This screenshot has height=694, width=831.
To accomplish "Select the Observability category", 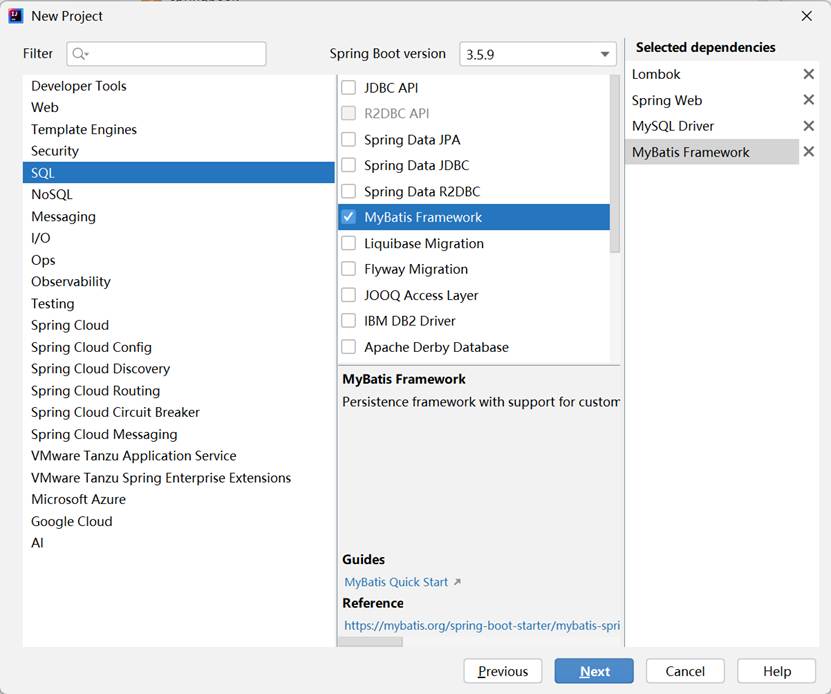I will [x=179, y=282].
